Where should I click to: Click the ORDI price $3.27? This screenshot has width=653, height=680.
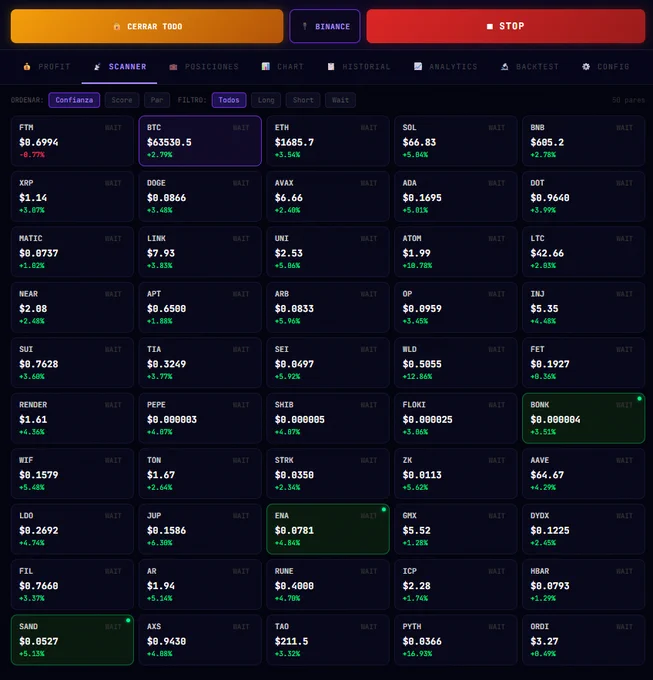click(x=544, y=641)
